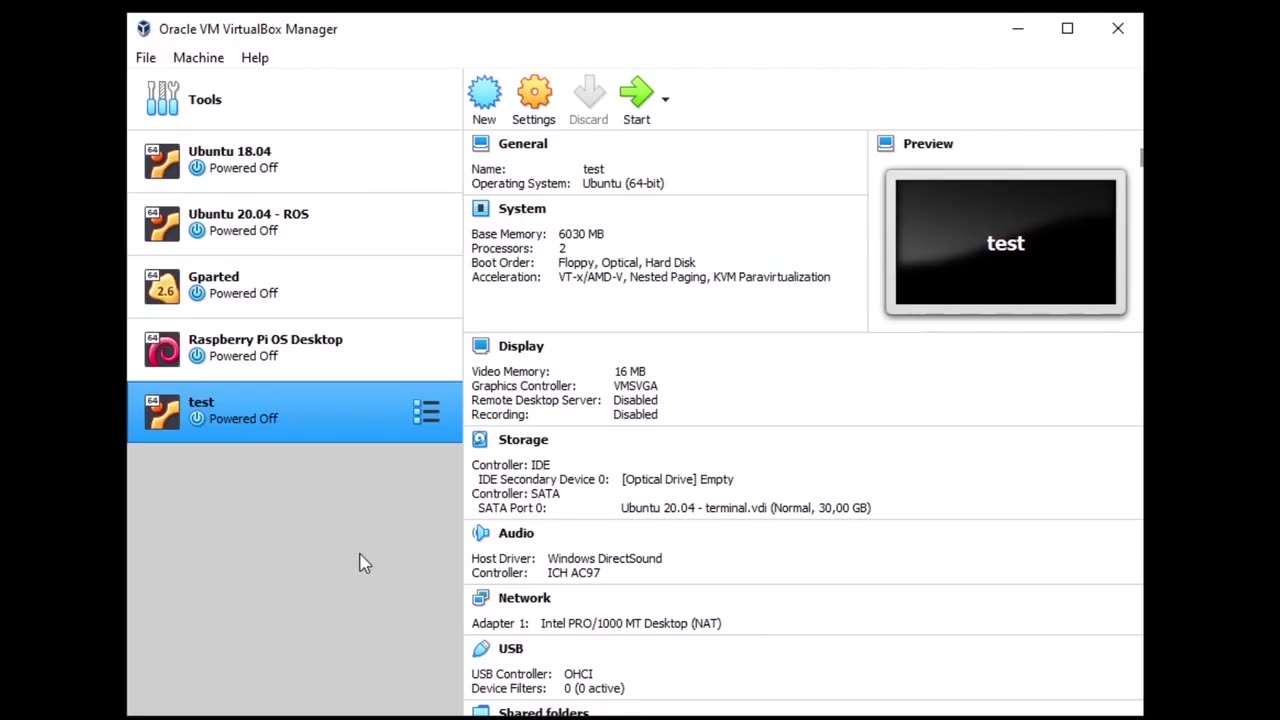Select the Raspberry Pi OS Desktop icon
The height and width of the screenshot is (720, 1280).
(162, 349)
